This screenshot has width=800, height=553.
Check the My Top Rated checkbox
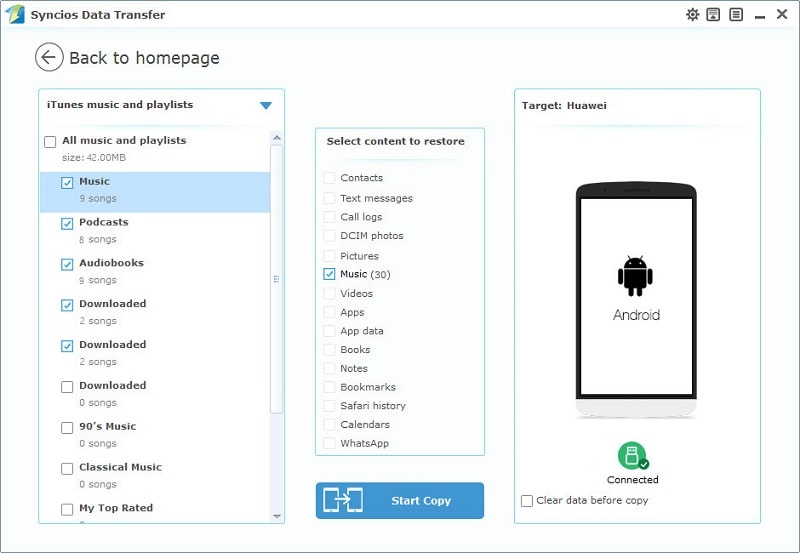[67, 509]
